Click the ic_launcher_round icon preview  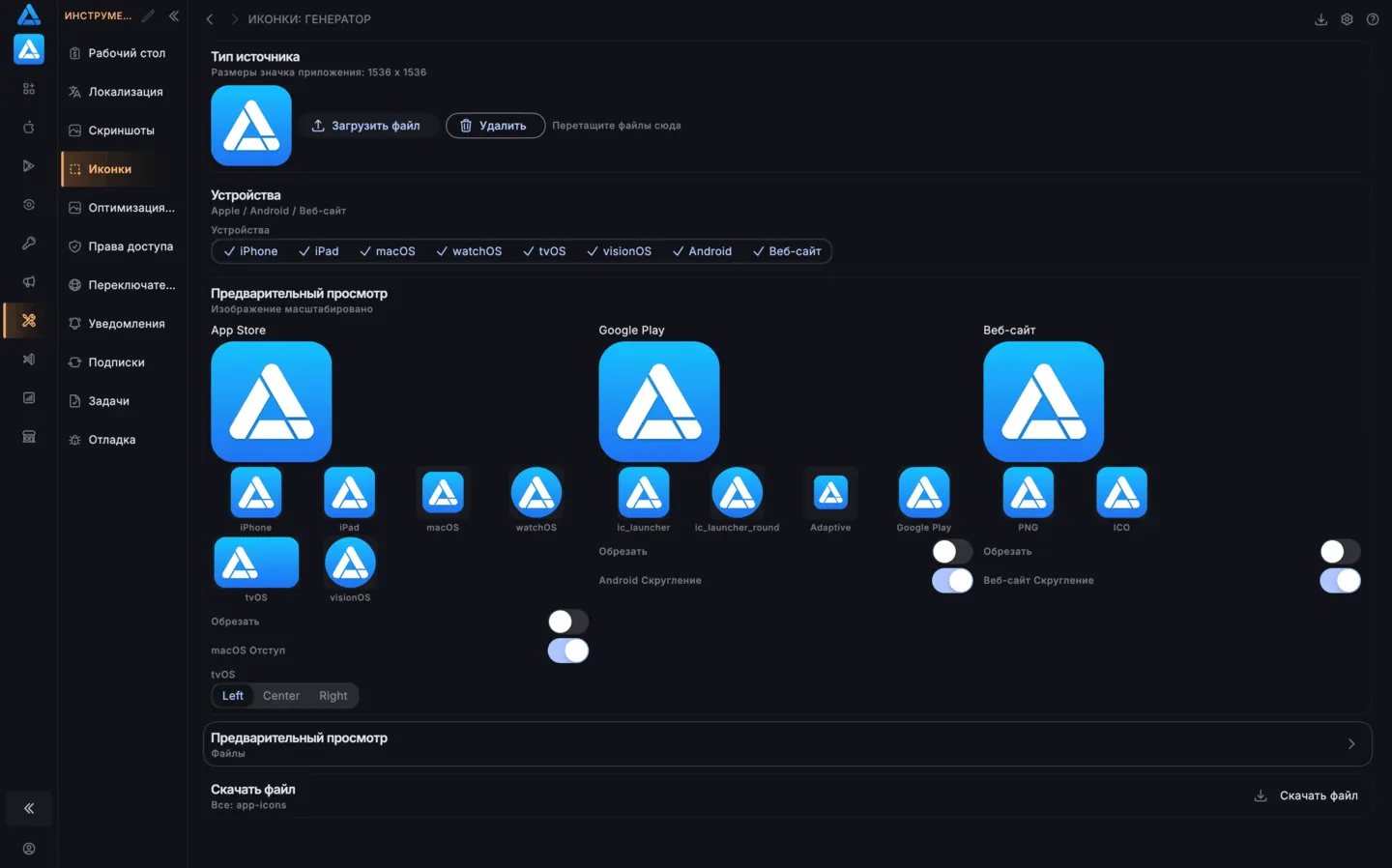pos(738,493)
